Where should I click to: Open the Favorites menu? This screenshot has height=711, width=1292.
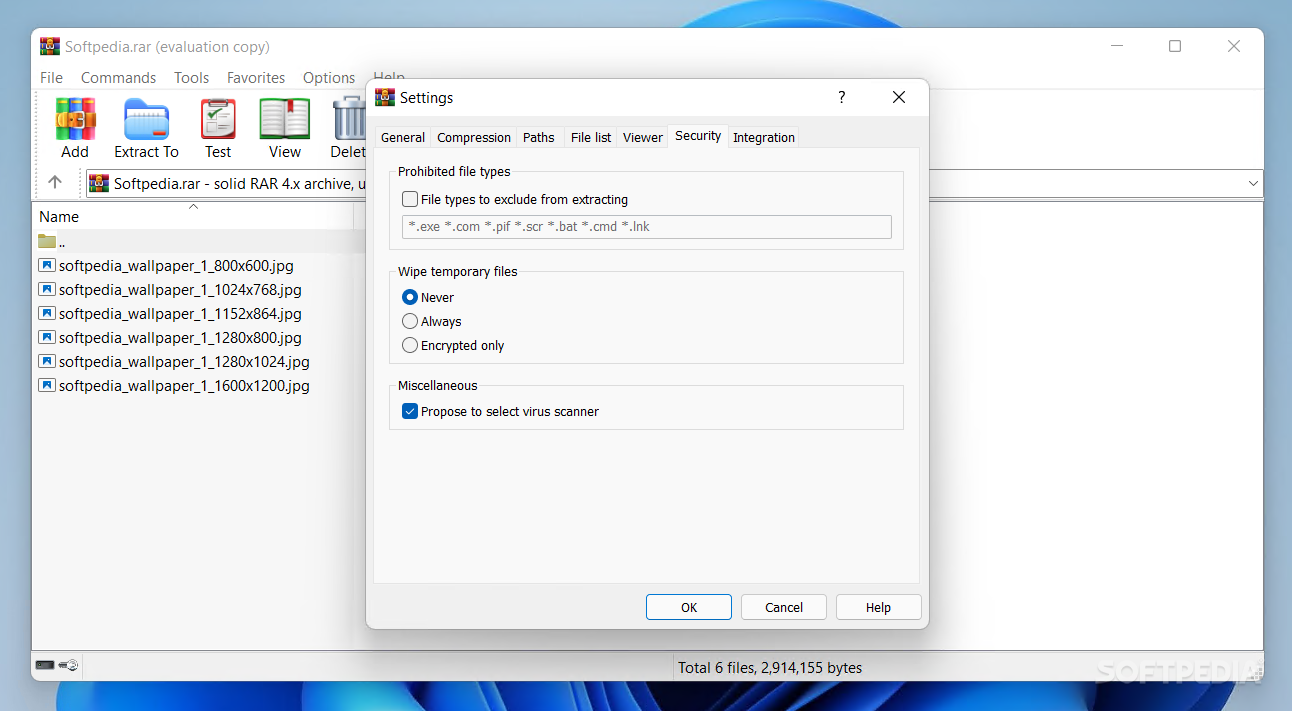[x=256, y=77]
